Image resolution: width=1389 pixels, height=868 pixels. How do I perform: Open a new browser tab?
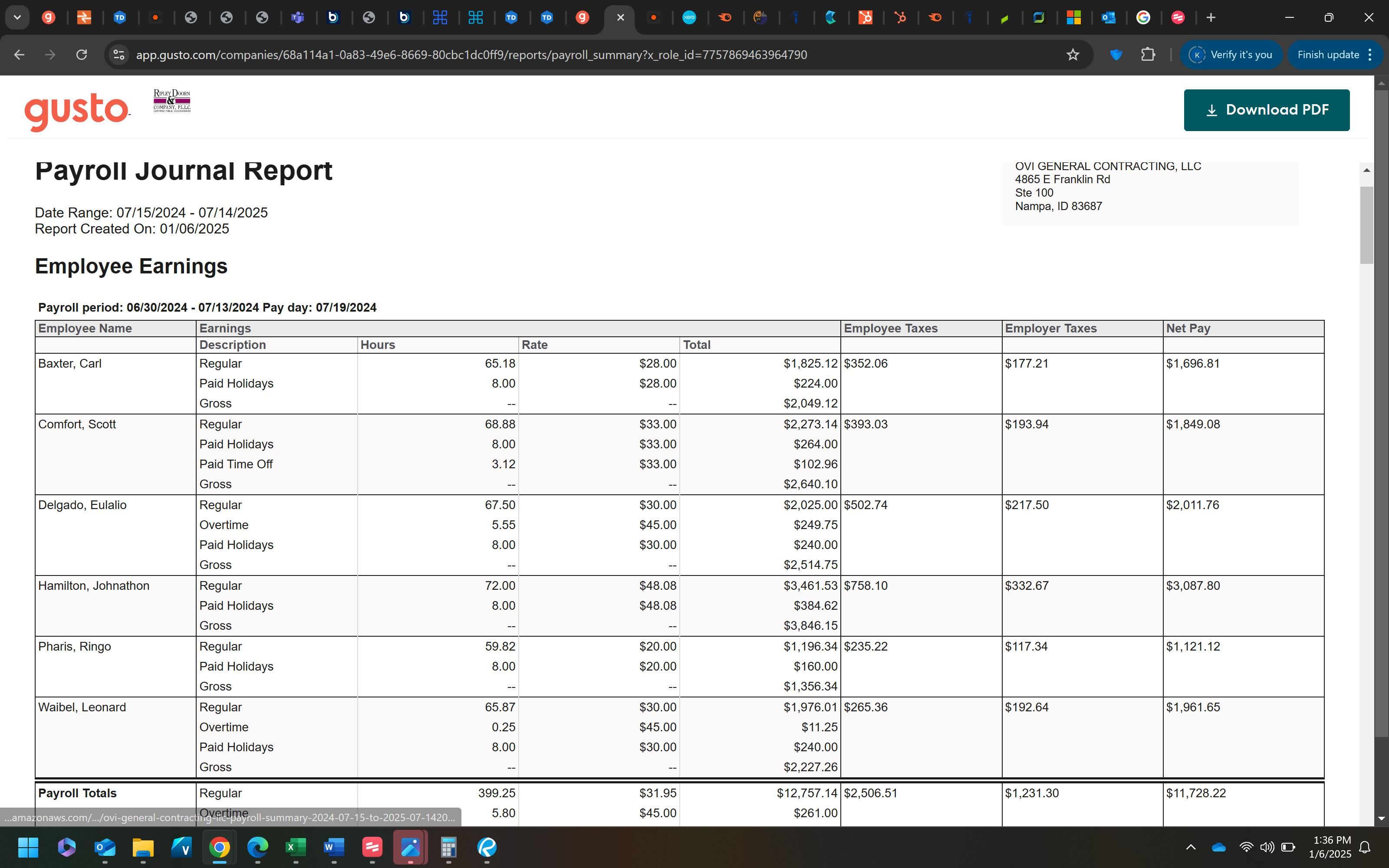pyautogui.click(x=1211, y=17)
